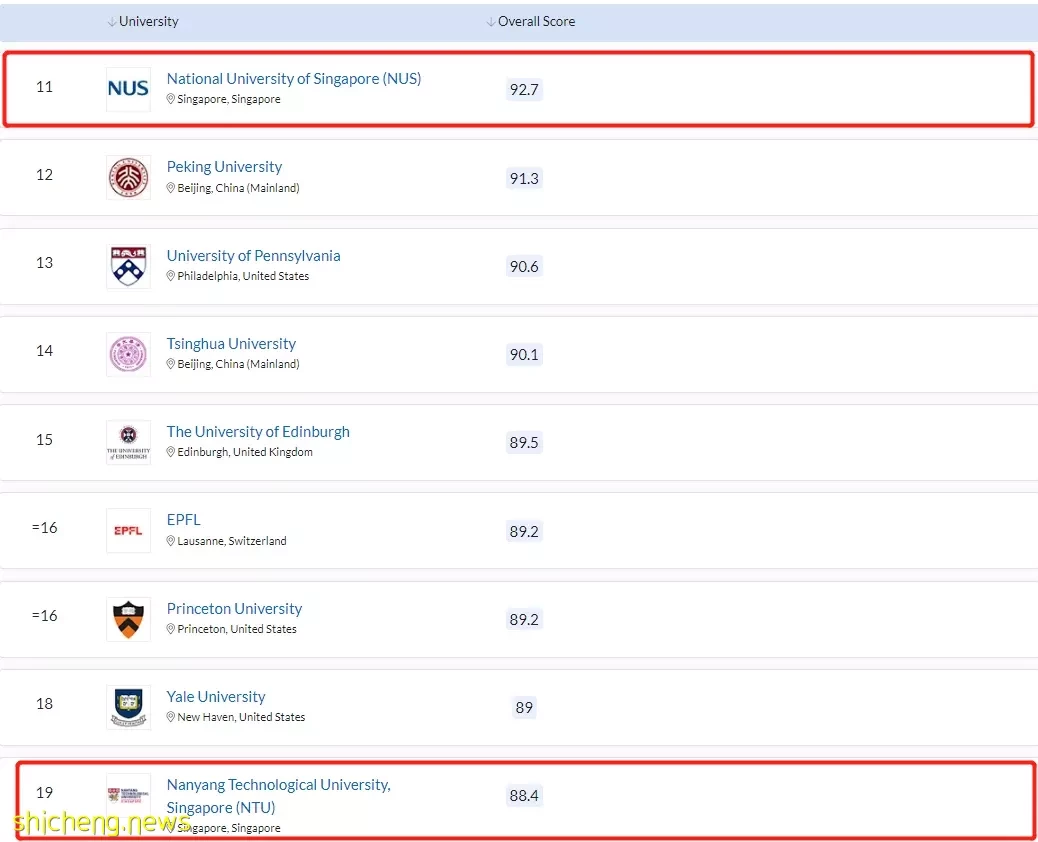Select the 89.5 overall score value
Viewport: 1038px width, 842px height.
pos(524,442)
